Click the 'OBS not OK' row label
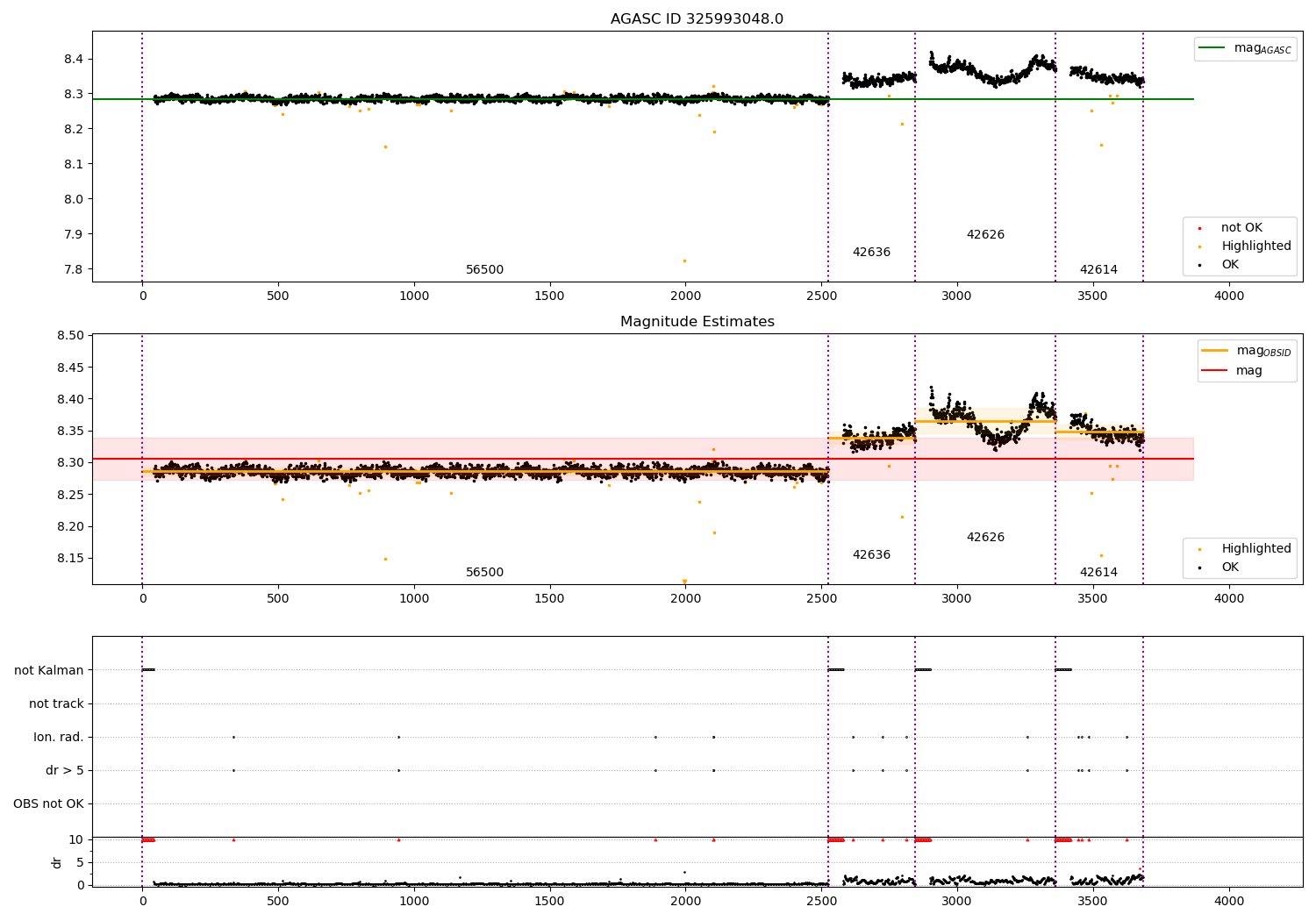Image resolution: width=1316 pixels, height=921 pixels. point(48,804)
